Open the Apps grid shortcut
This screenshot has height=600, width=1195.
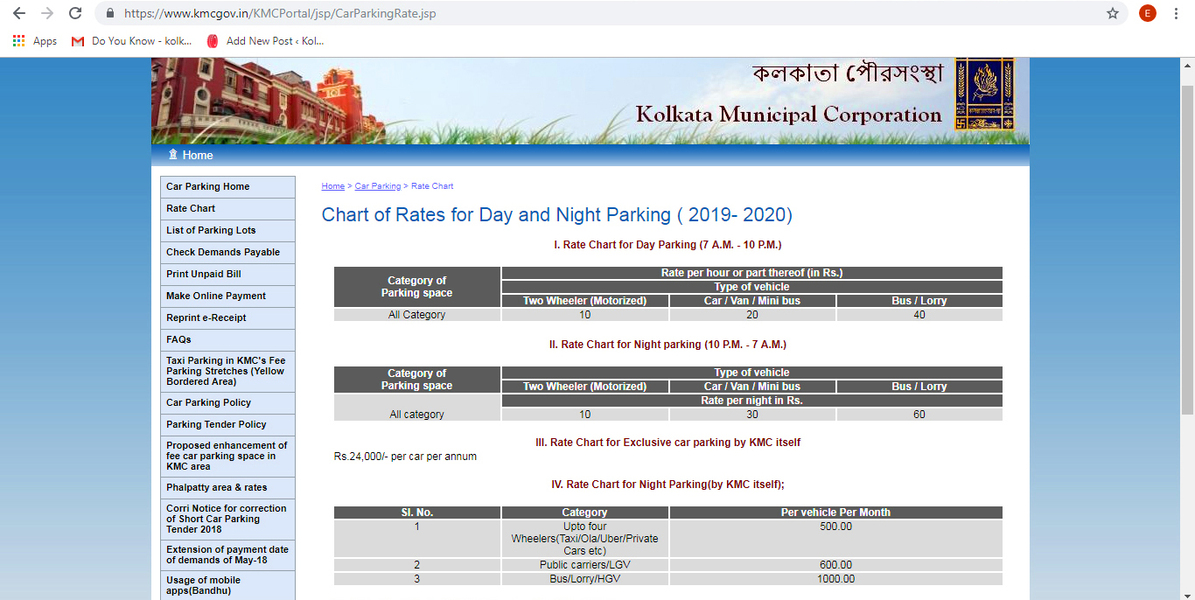pyautogui.click(x=35, y=41)
